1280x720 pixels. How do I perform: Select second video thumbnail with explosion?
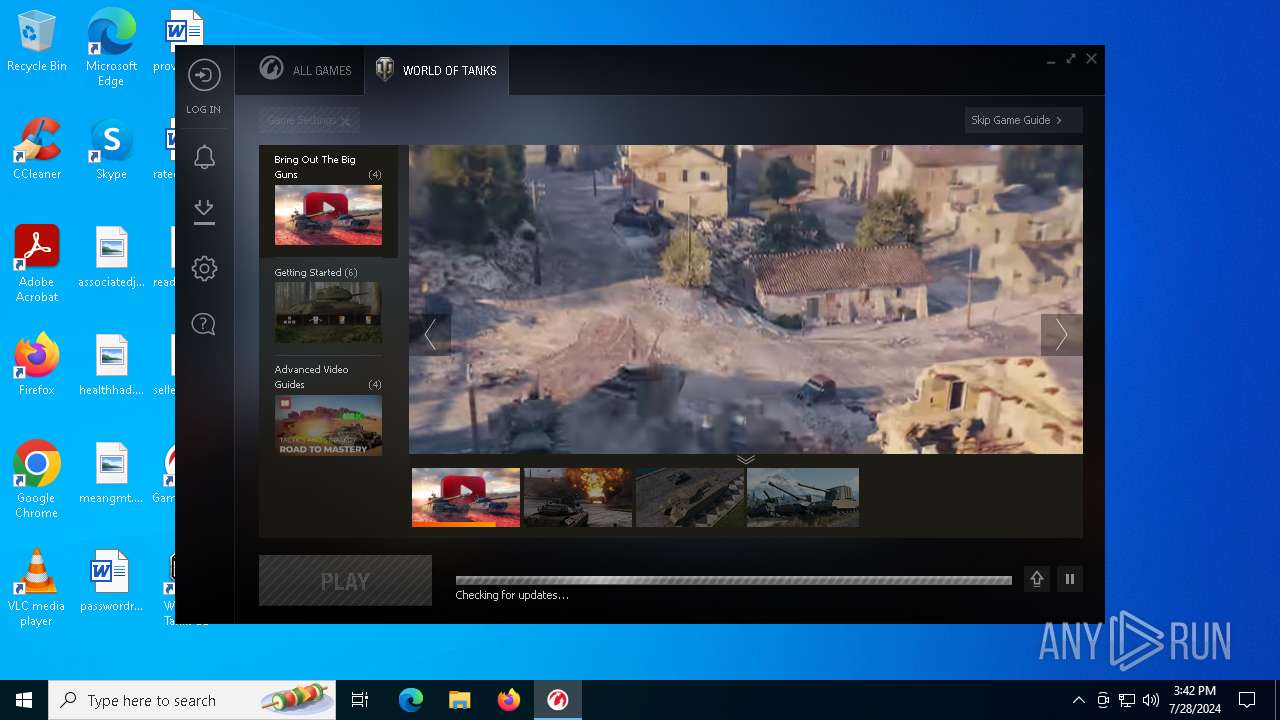pos(578,497)
